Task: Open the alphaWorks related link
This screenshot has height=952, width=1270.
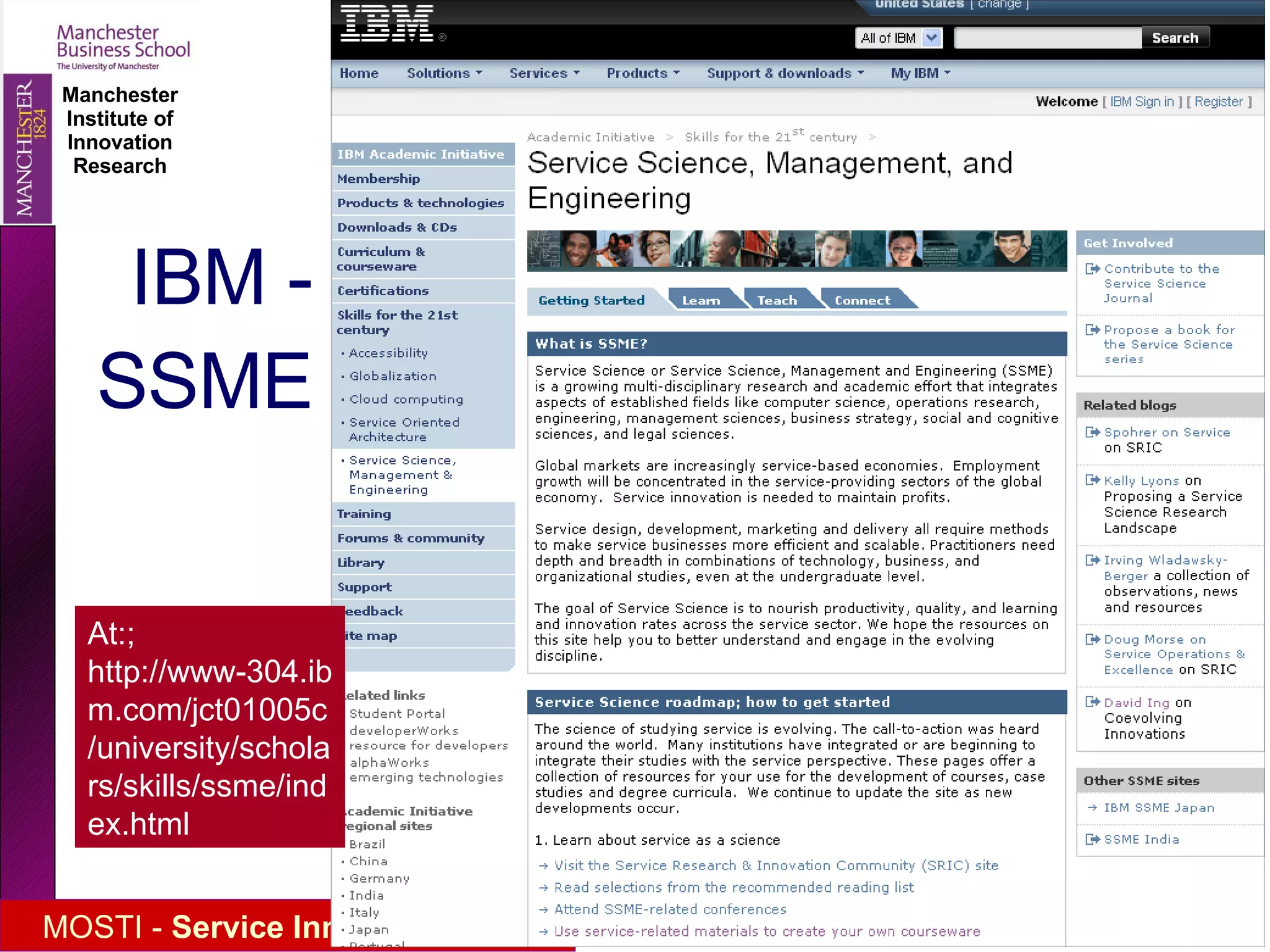Action: (389, 763)
